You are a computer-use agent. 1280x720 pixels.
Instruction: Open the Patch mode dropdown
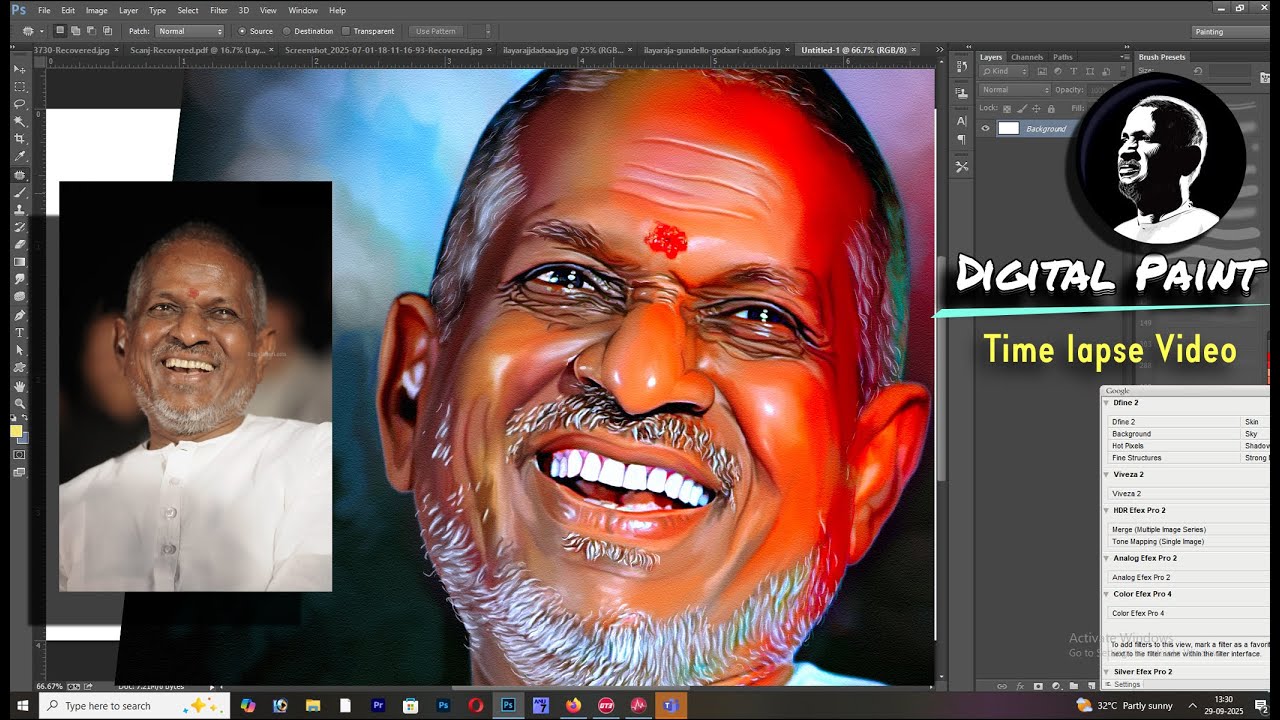(190, 31)
